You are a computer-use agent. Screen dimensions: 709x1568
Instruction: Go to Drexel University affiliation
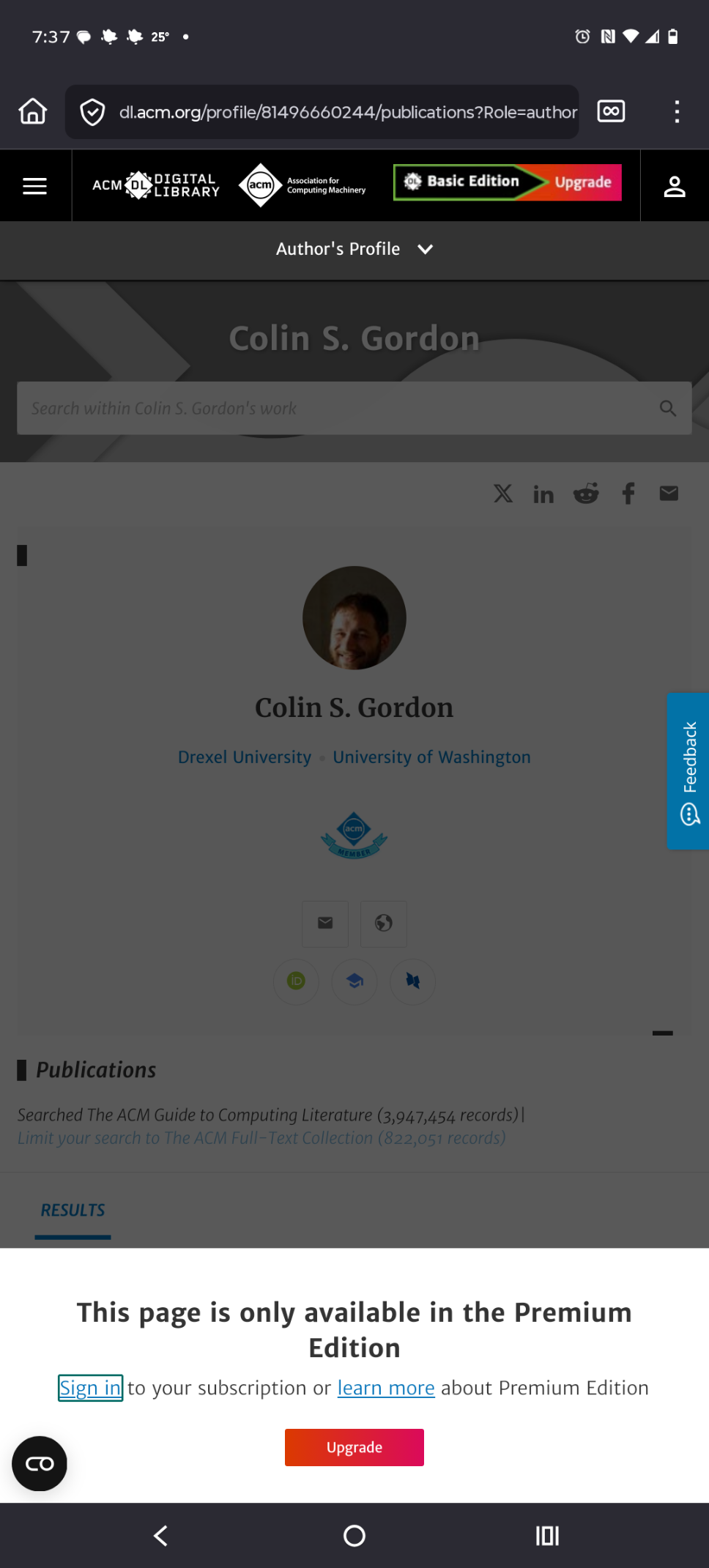tap(245, 757)
